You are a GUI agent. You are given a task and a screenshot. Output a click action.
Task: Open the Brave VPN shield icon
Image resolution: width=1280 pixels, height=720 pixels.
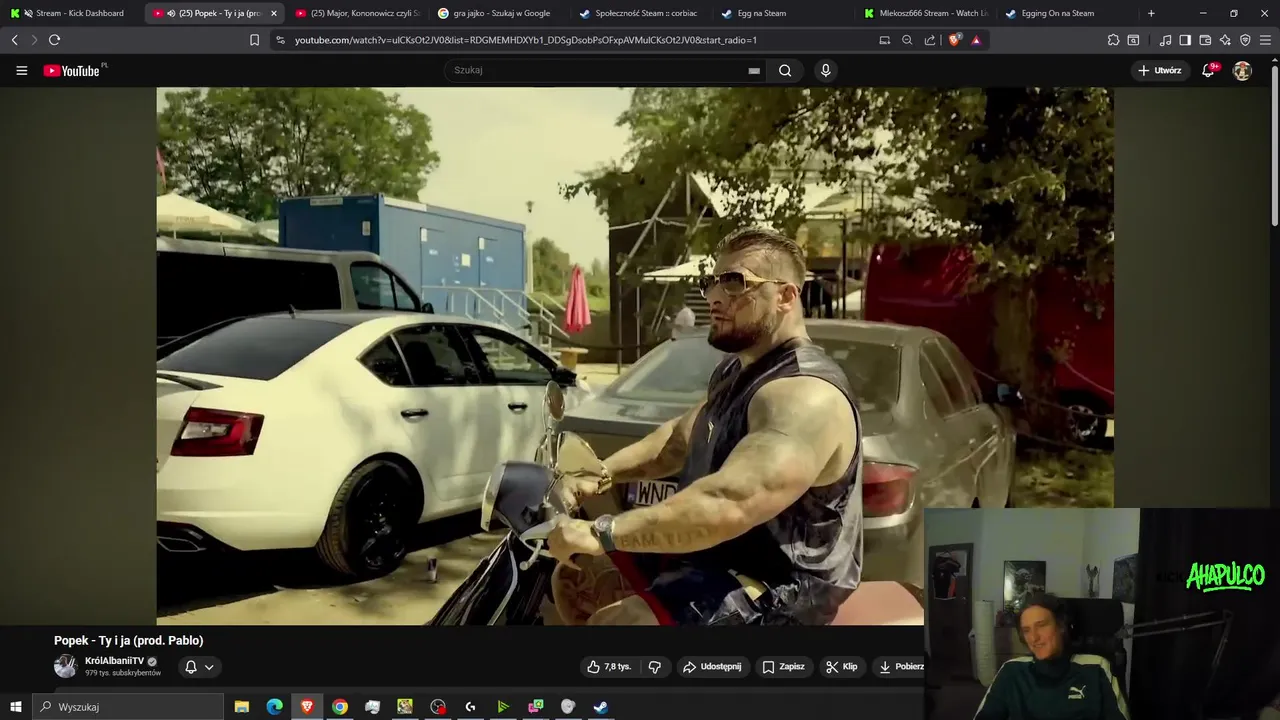(1245, 40)
